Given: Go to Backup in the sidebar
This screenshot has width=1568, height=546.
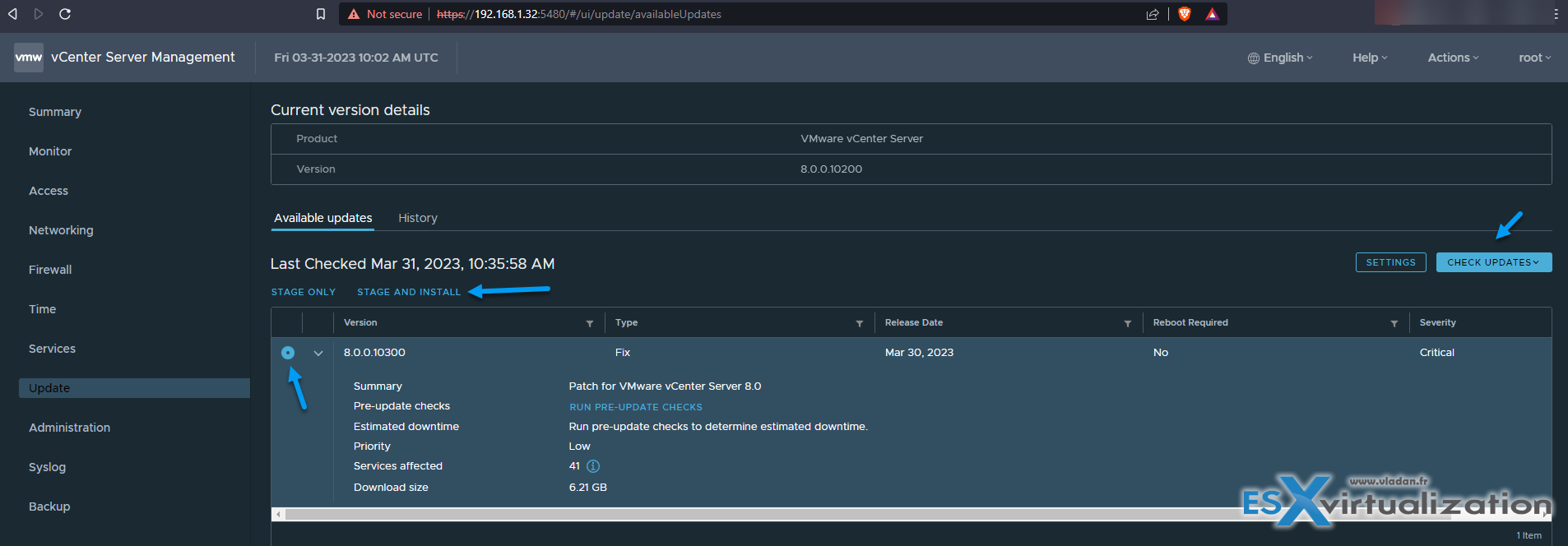Looking at the screenshot, I should pyautogui.click(x=49, y=507).
